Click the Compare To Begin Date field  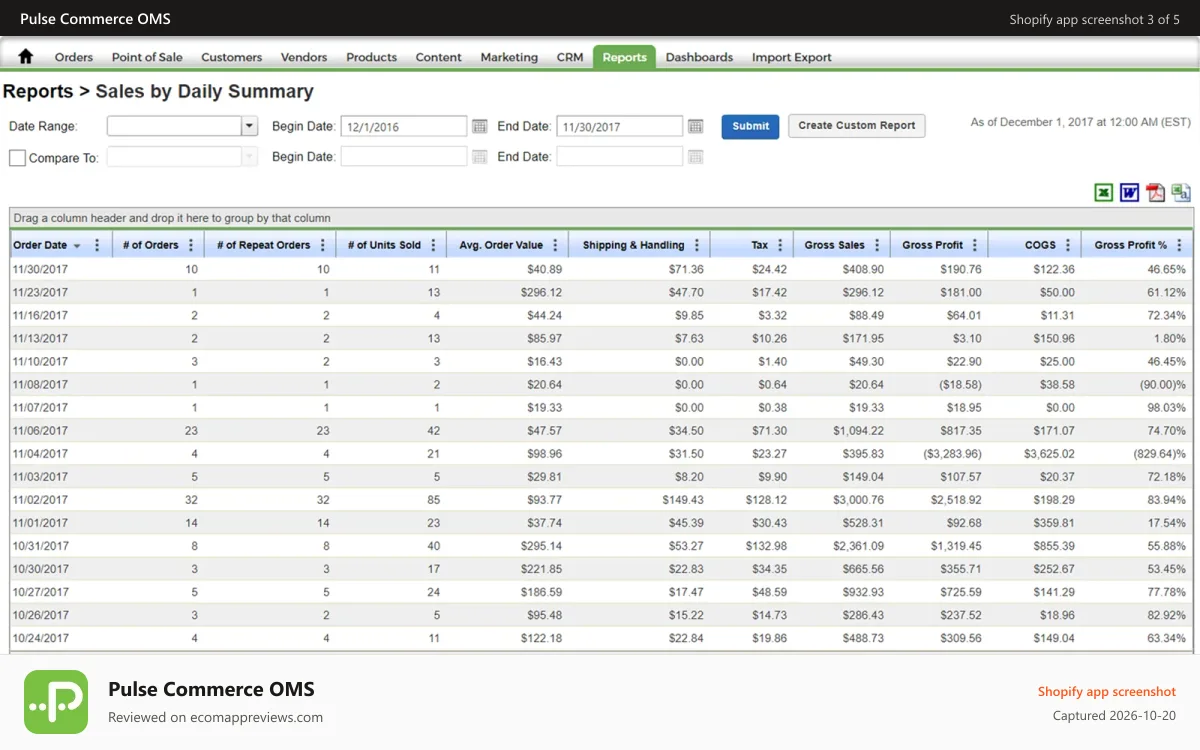coord(404,157)
